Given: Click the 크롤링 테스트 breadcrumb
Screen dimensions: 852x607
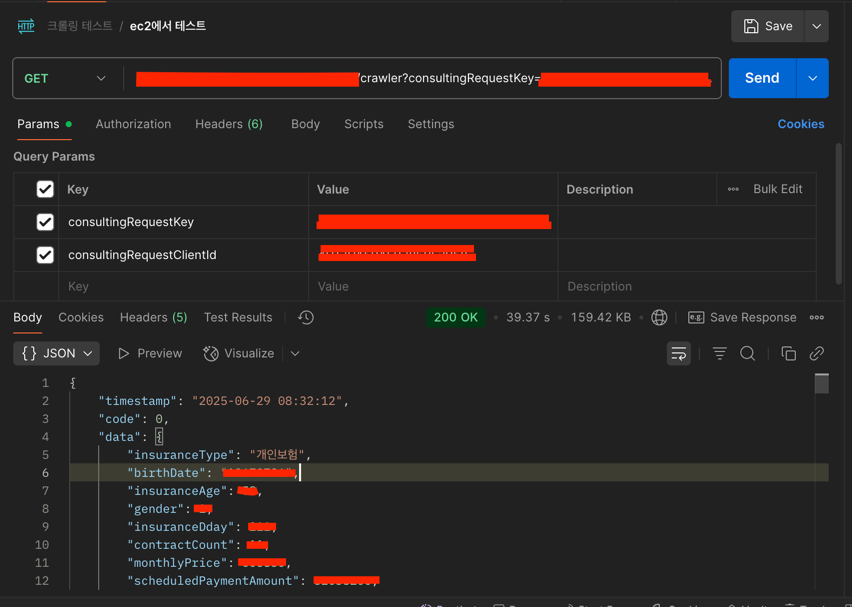Looking at the screenshot, I should tap(79, 26).
